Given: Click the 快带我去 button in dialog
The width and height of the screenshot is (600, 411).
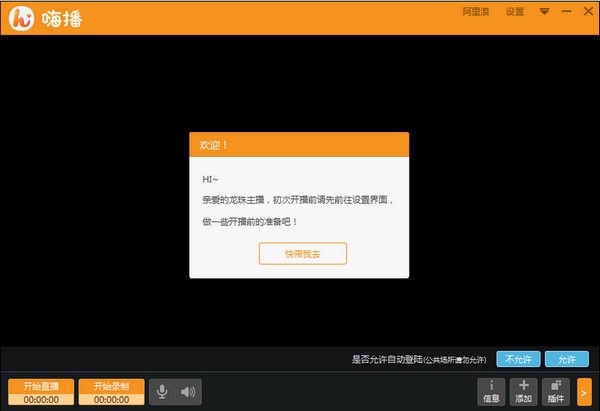Looking at the screenshot, I should coord(303,253).
